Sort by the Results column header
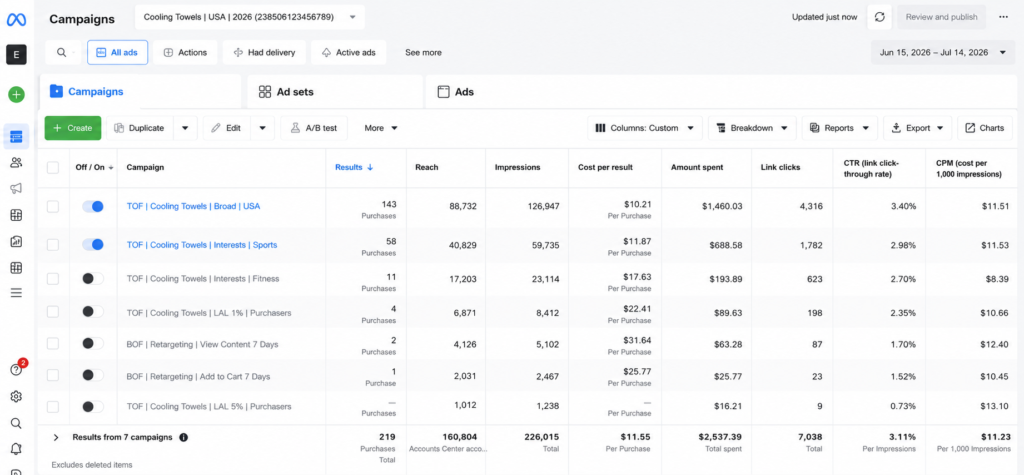Image resolution: width=1024 pixels, height=475 pixels. point(355,167)
